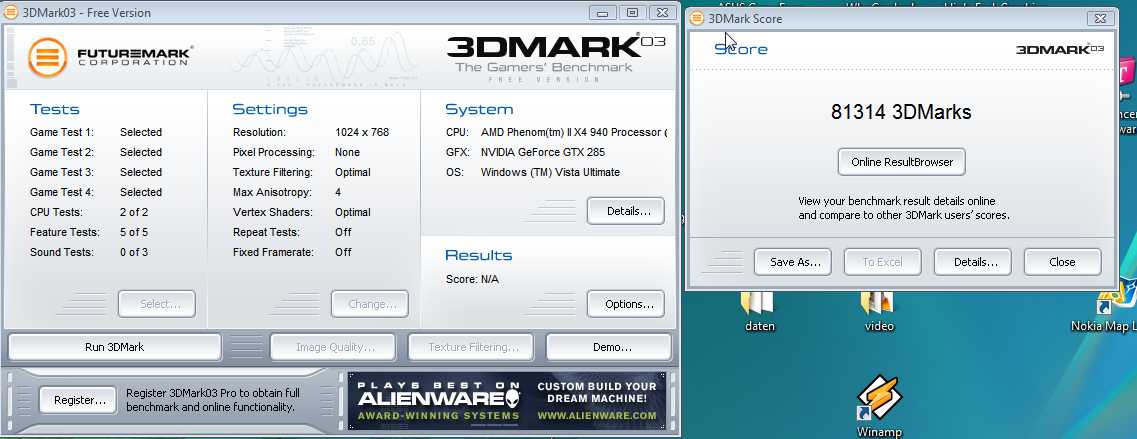Click the Futuremark orange logo icon
This screenshot has width=1137, height=439.
click(48, 57)
